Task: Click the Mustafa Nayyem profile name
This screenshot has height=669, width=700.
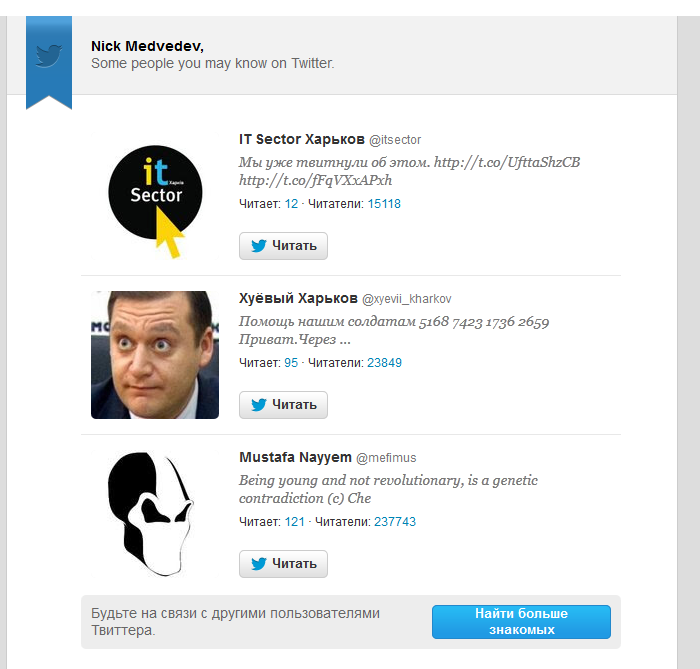Action: click(x=296, y=457)
